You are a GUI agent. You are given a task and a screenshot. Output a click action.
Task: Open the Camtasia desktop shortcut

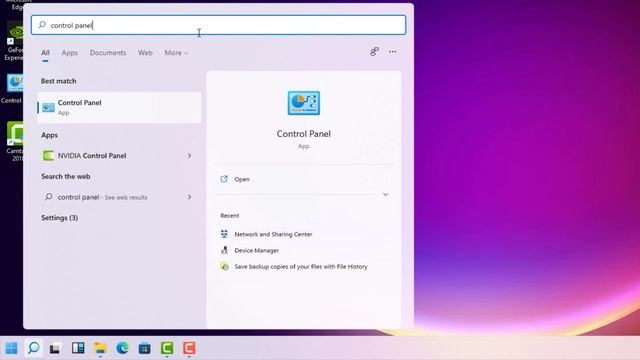(14, 141)
